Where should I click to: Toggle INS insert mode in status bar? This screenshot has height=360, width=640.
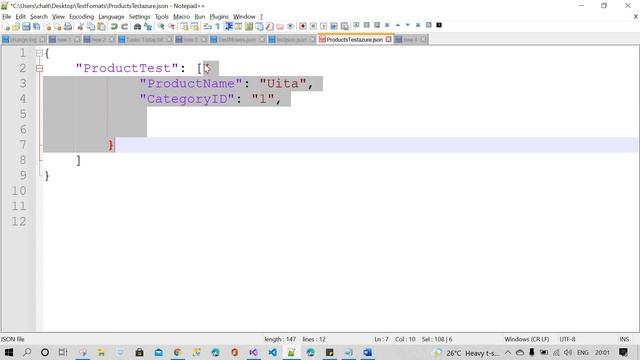tap(624, 339)
